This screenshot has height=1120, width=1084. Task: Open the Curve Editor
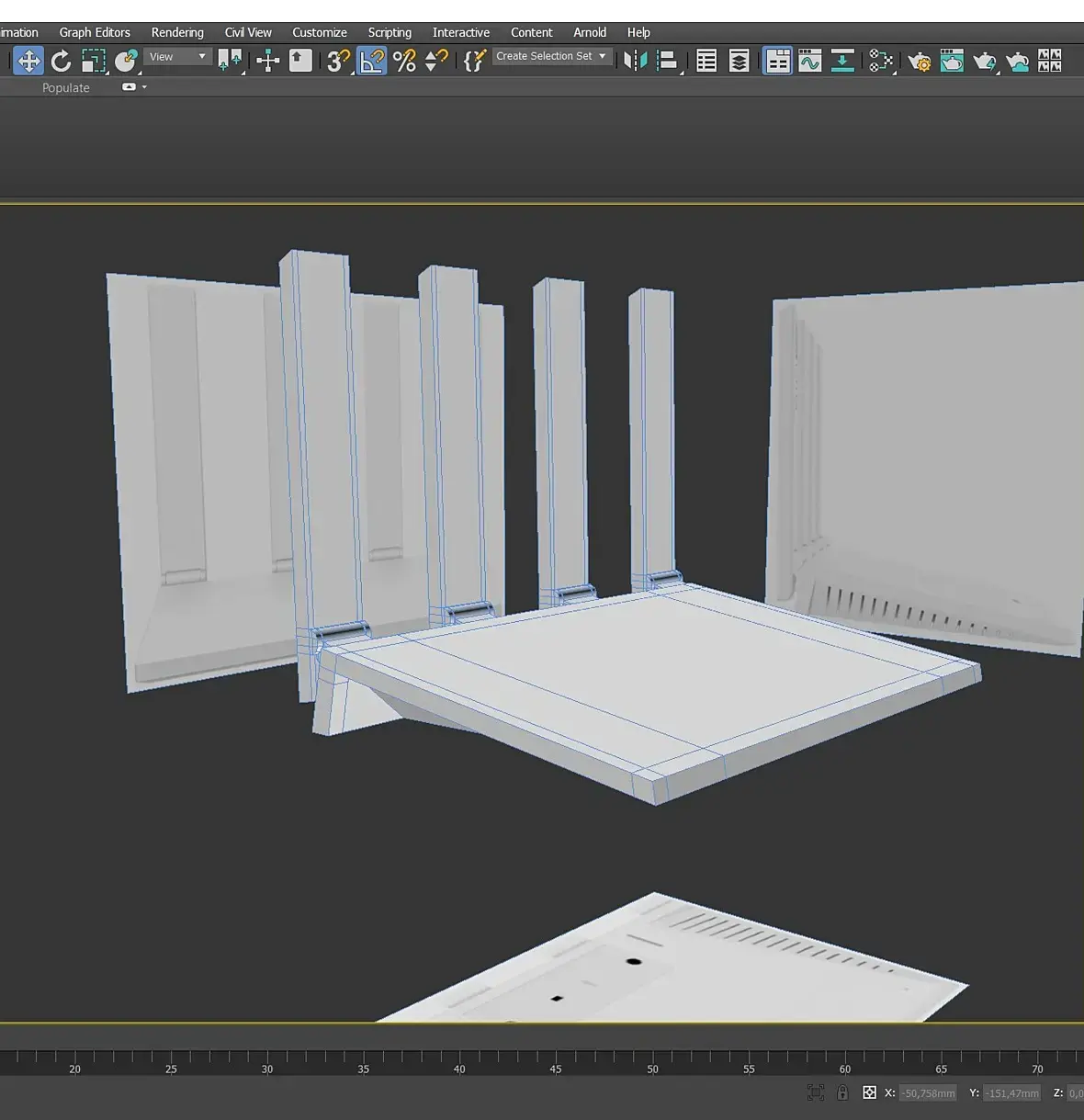810,62
